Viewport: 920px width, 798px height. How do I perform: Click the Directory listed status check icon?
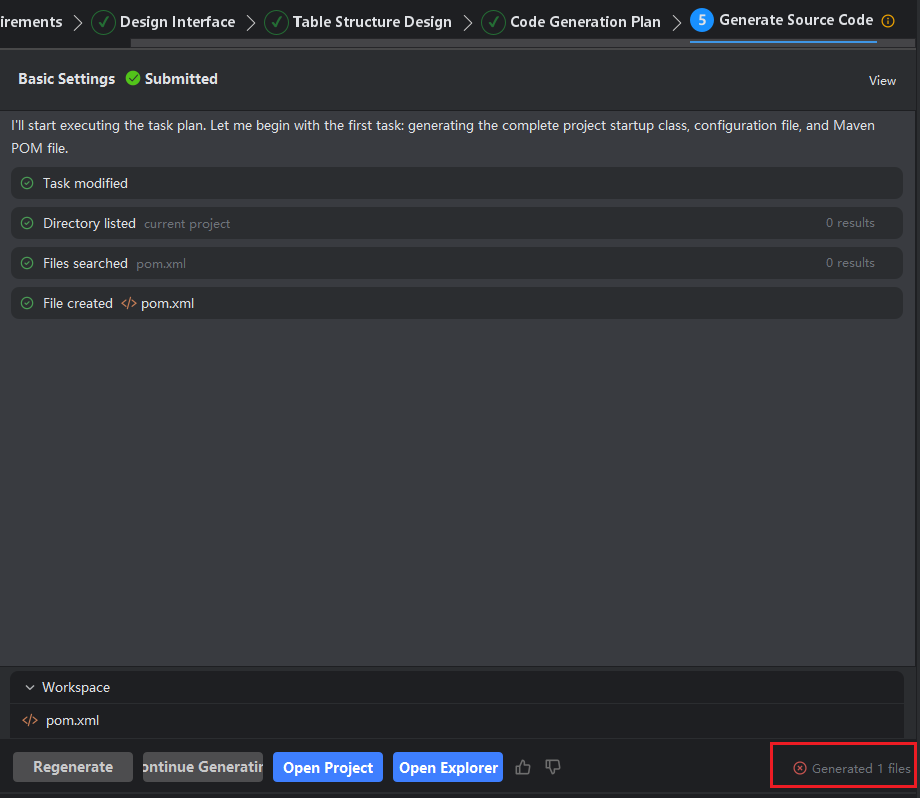27,223
